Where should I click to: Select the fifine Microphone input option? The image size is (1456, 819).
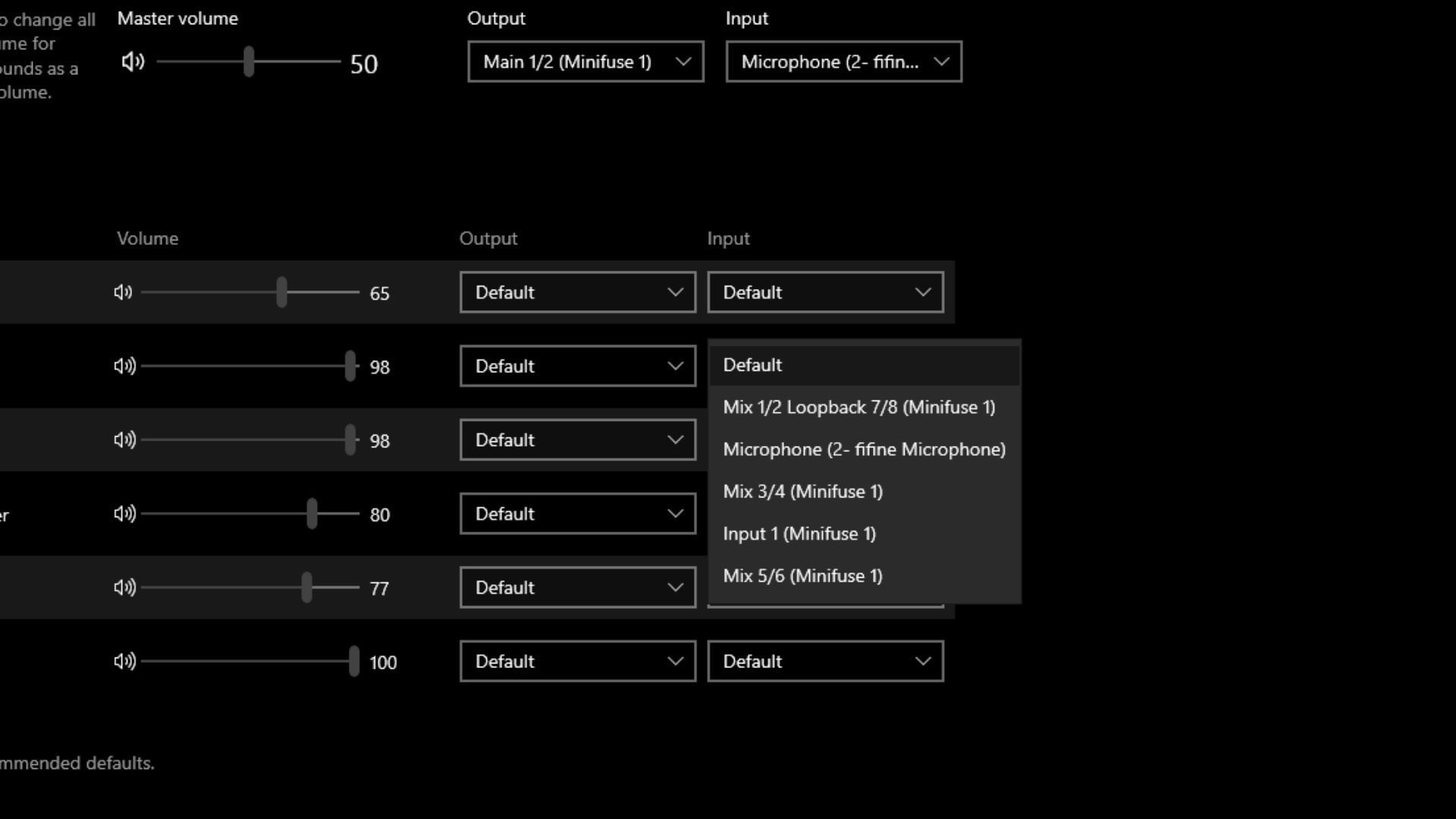point(864,450)
